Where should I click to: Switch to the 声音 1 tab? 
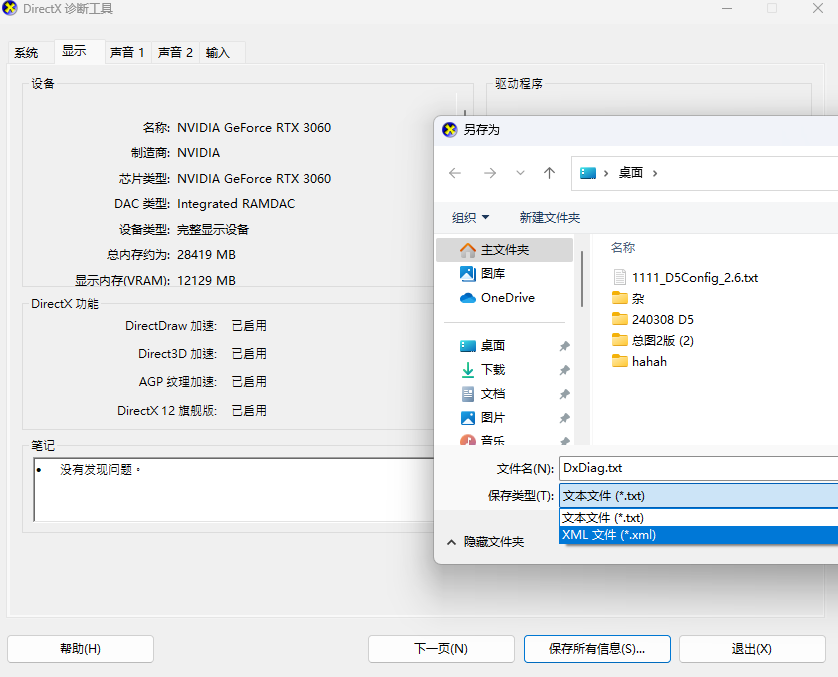click(127, 52)
